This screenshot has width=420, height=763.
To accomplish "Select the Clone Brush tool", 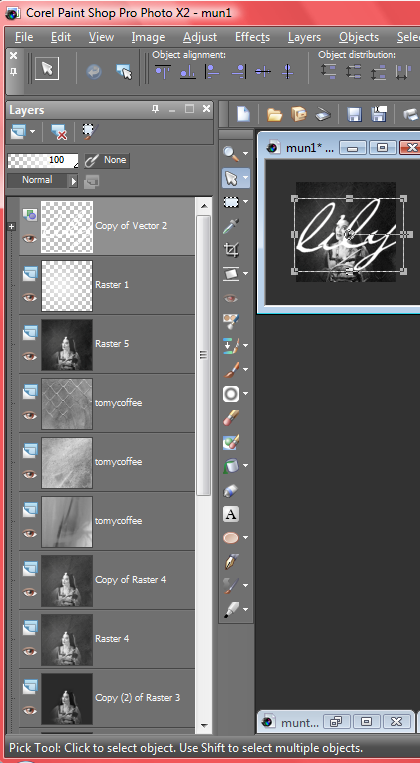I will 231,345.
